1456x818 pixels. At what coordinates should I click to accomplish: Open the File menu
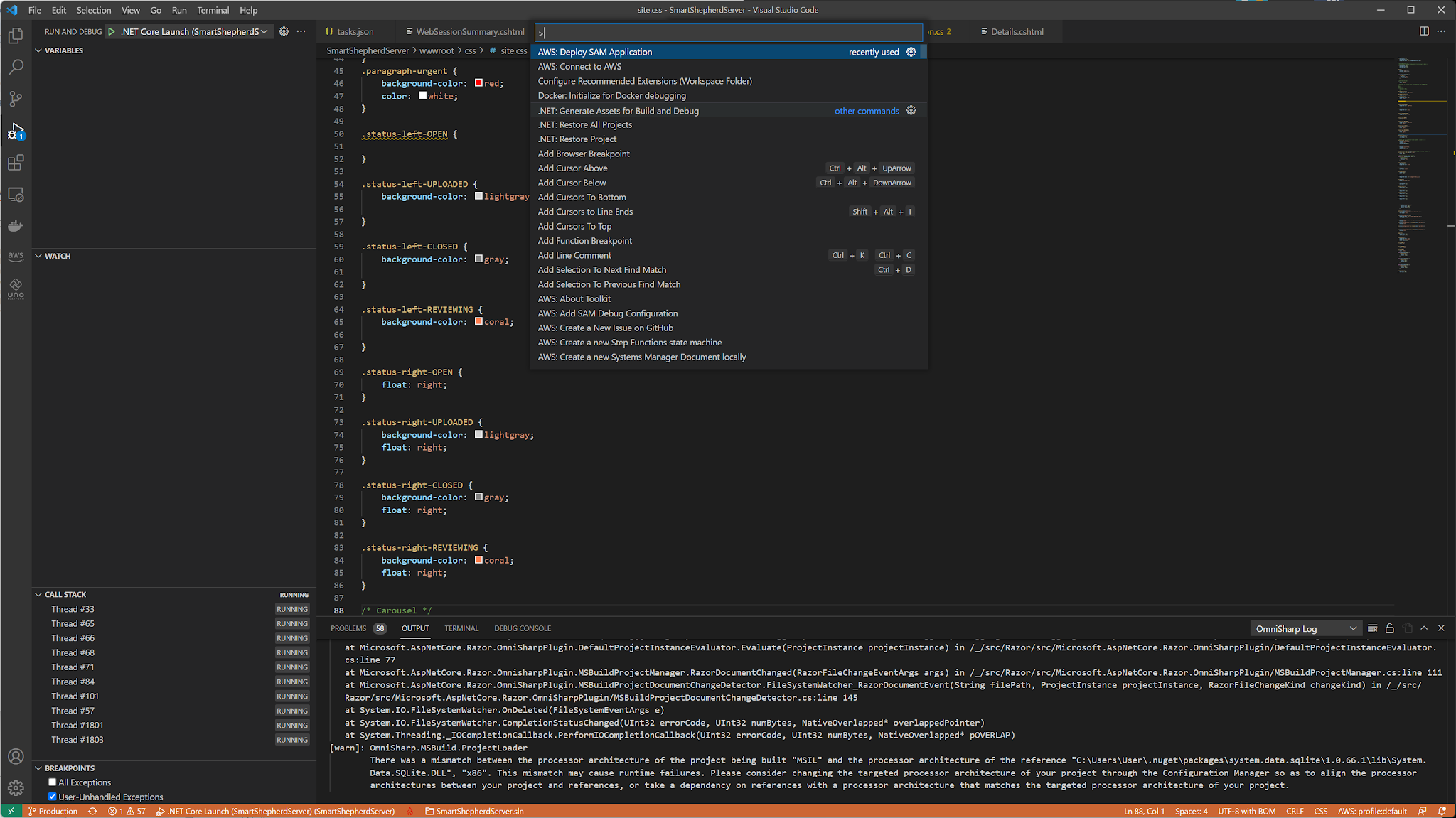(x=34, y=10)
